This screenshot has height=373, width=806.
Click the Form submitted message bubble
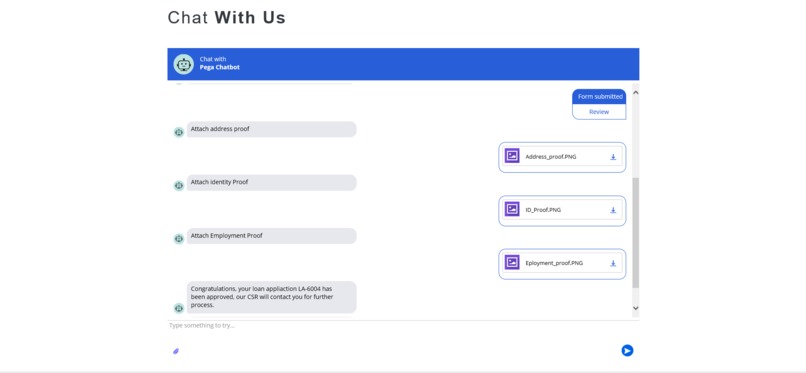(599, 97)
